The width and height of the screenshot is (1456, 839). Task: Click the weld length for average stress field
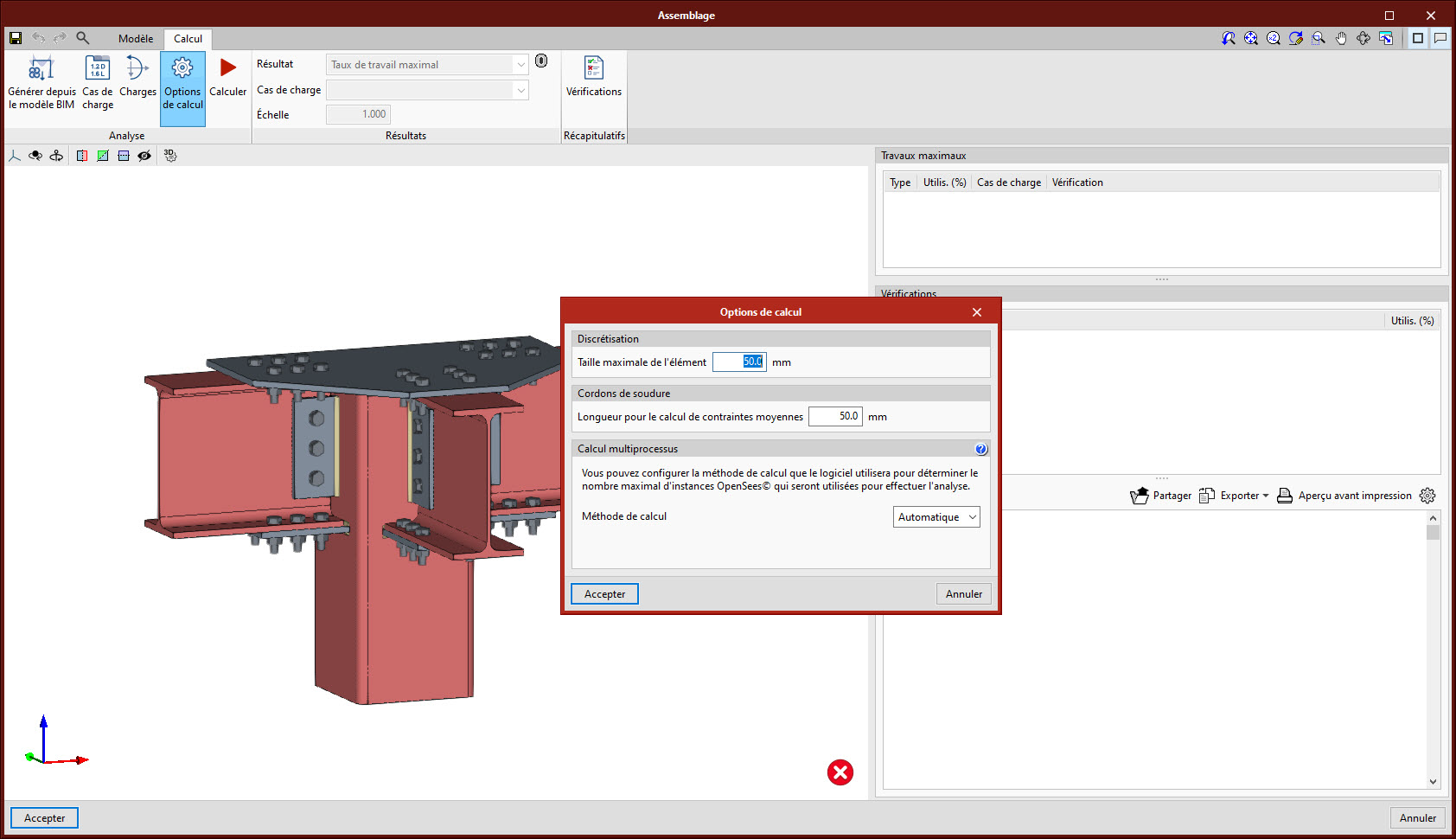834,417
